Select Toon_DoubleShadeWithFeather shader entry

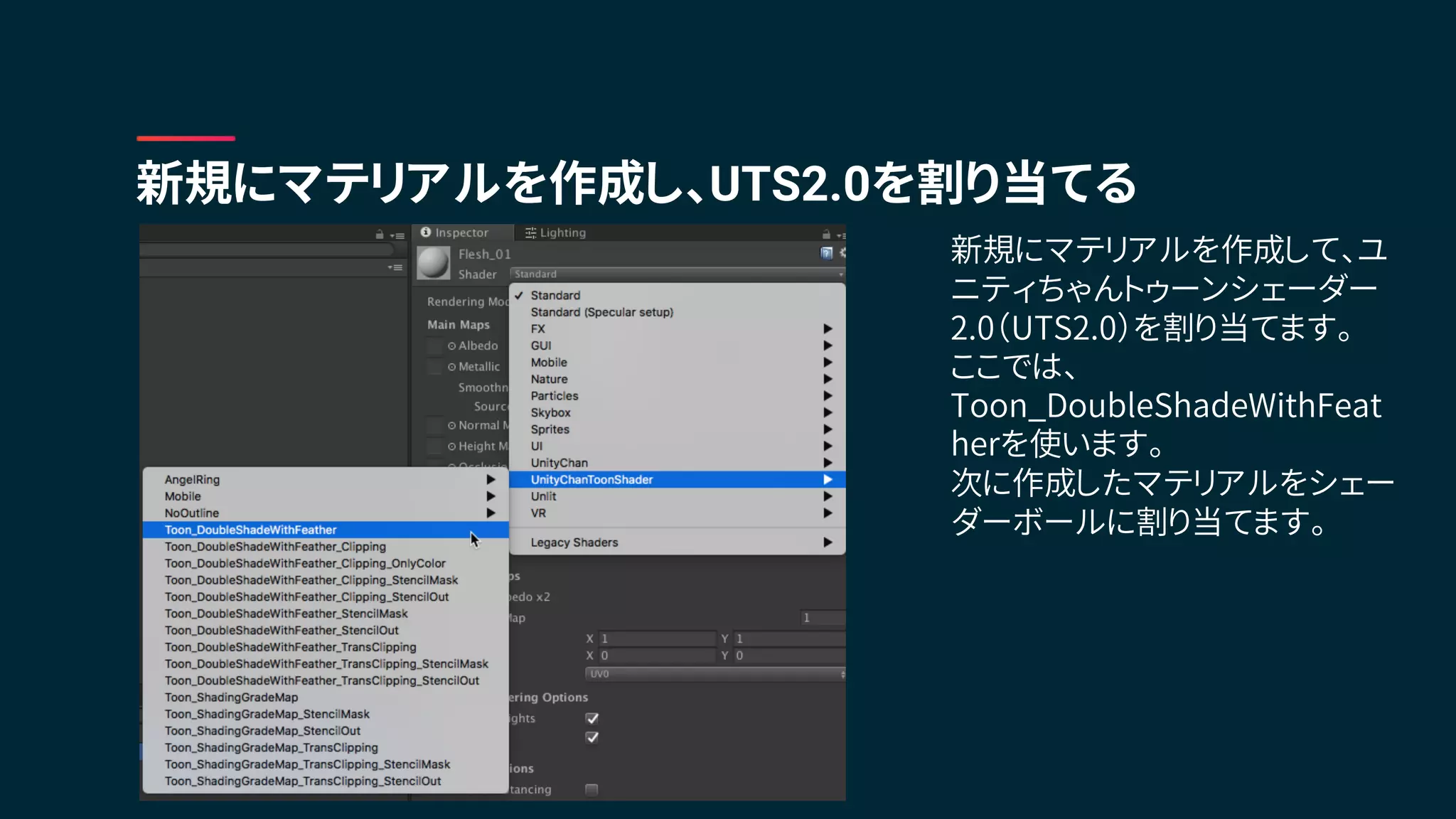(x=251, y=530)
